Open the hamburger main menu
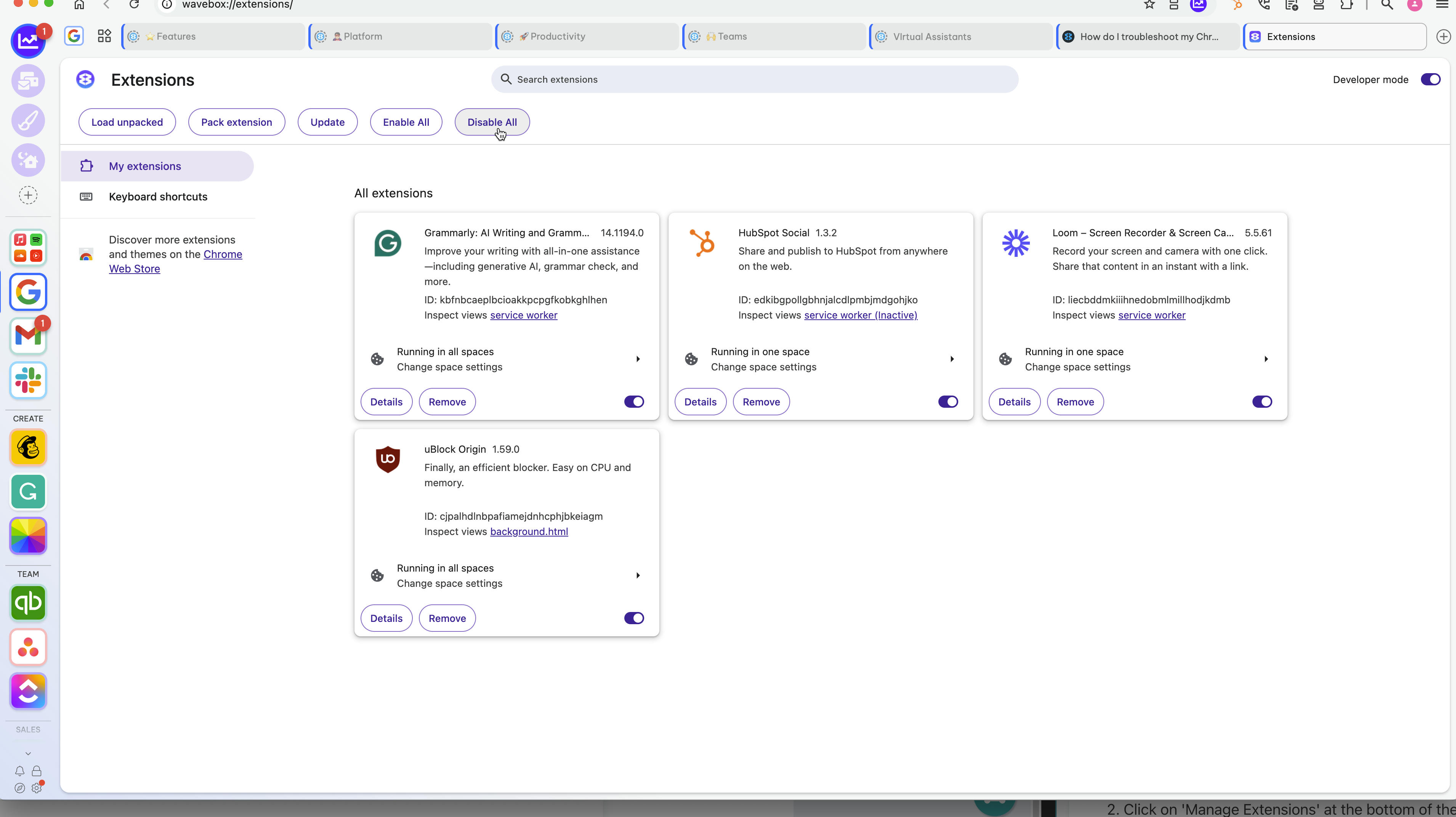Viewport: 1456px width, 817px height. tap(1442, 5)
